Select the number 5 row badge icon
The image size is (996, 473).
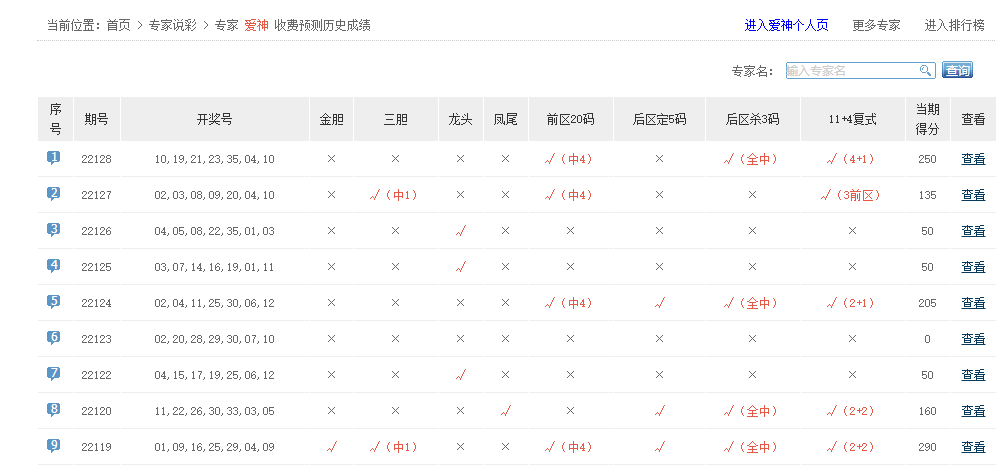click(54, 302)
